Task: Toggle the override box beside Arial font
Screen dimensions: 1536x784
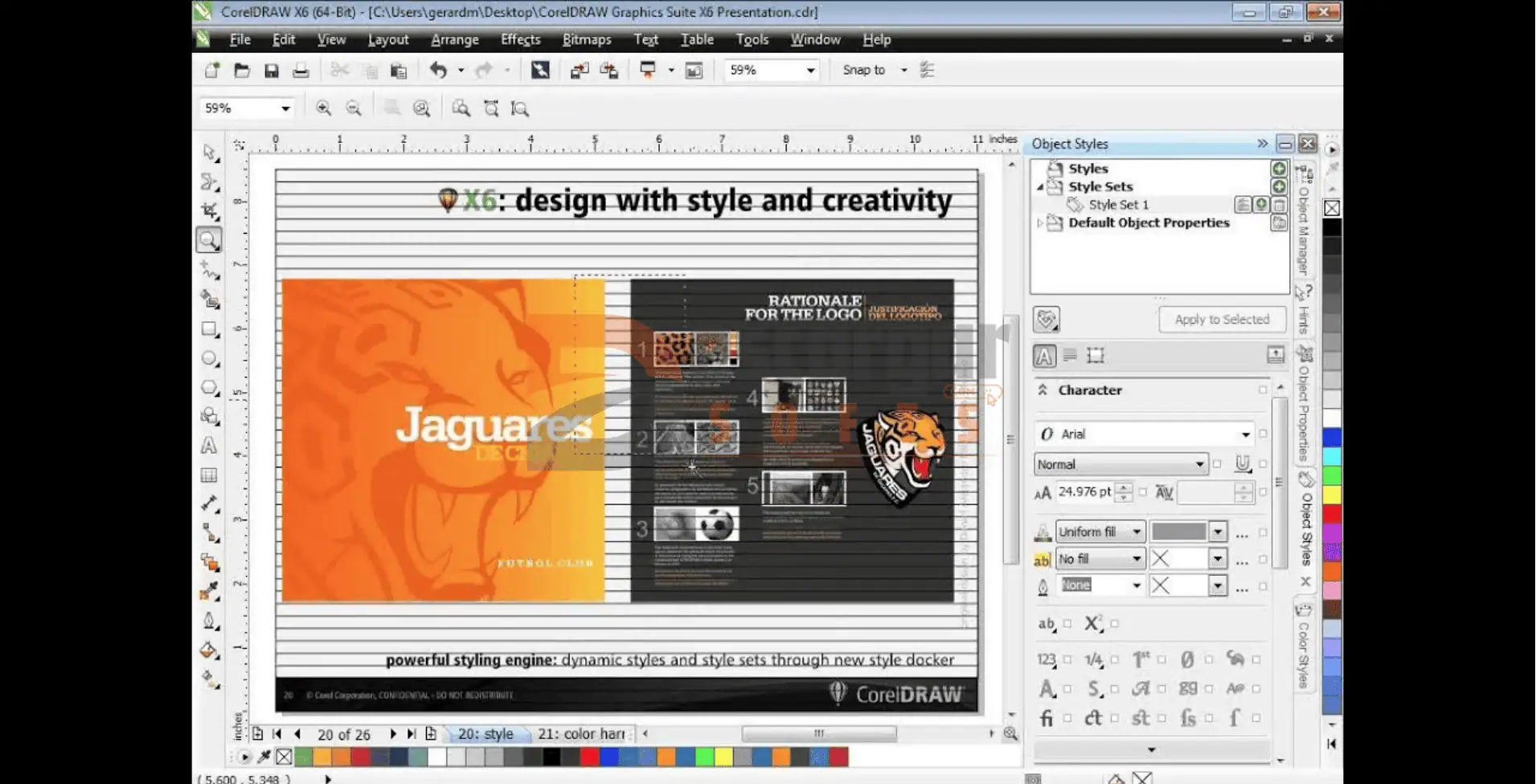Action: 1263,434
